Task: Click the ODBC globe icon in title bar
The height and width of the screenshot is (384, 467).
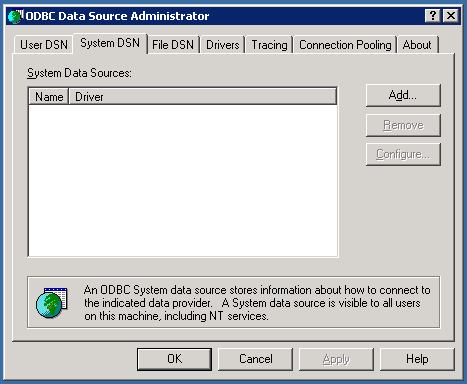Action: tap(16, 16)
